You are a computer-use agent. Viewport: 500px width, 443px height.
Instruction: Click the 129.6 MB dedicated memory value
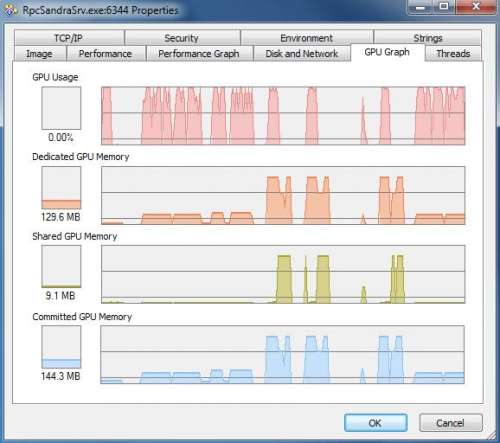[x=61, y=217]
